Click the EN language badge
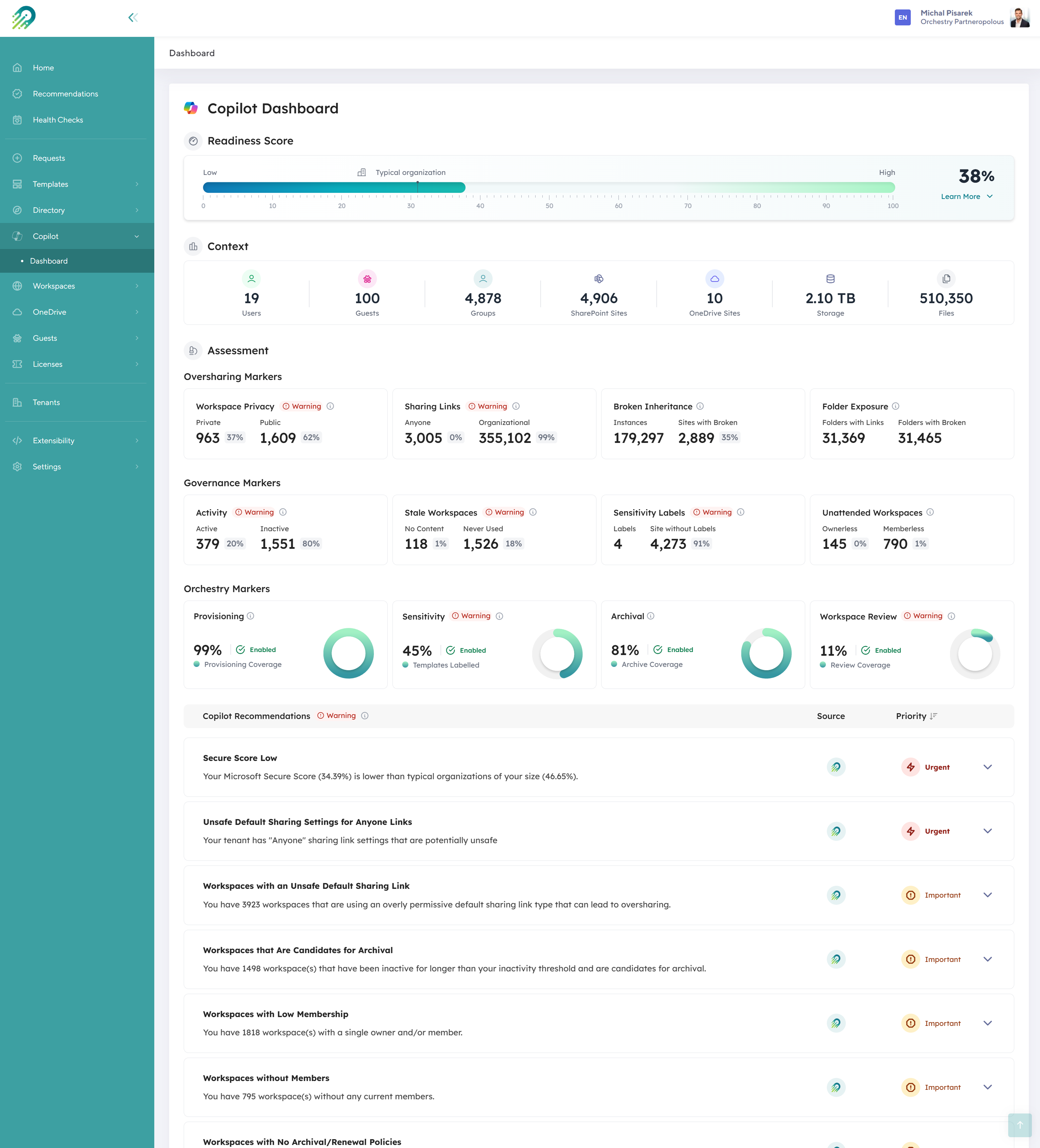Screen dimensions: 1040x1148 (903, 17)
